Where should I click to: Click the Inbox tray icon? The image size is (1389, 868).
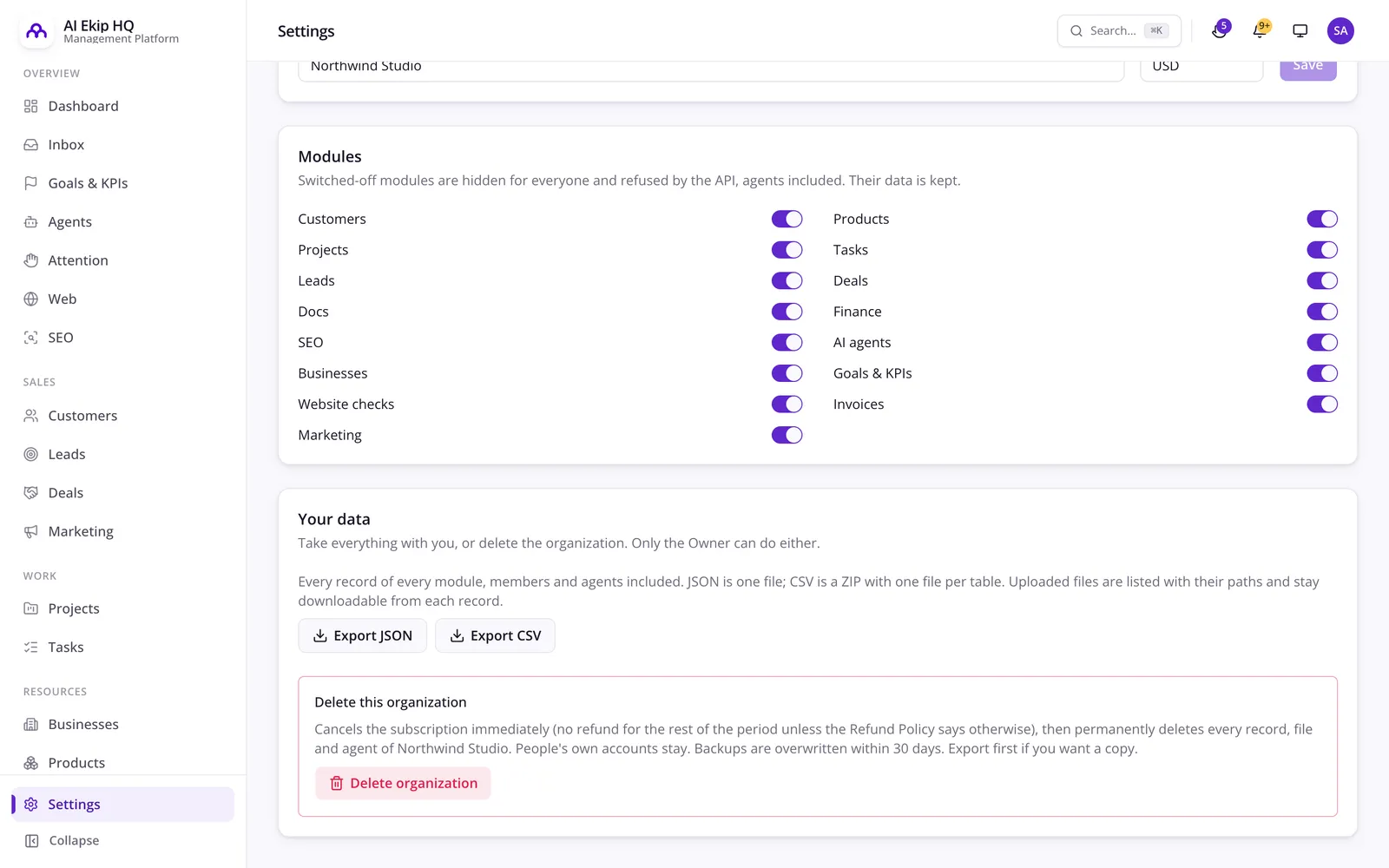[x=31, y=145]
